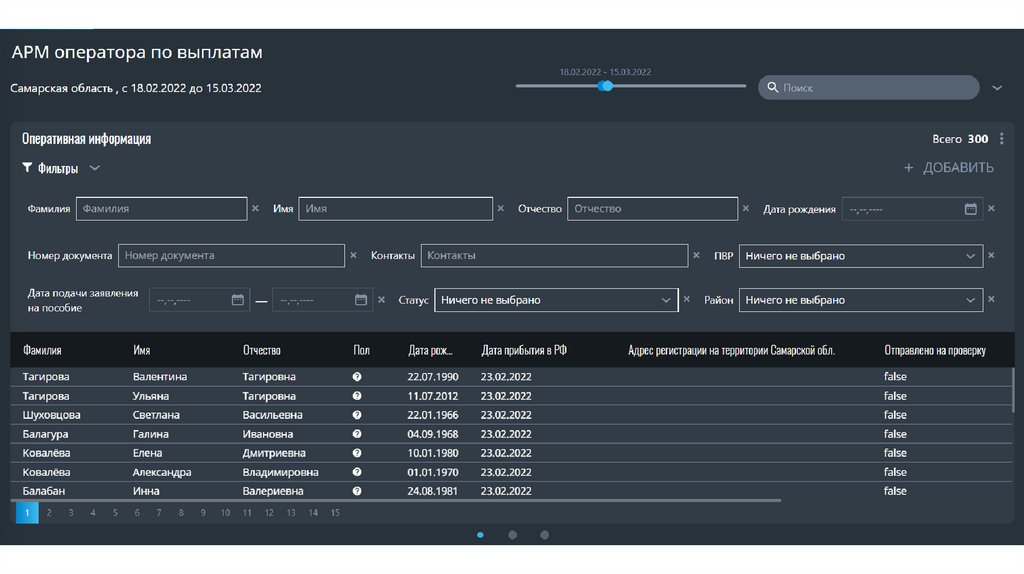Click the search magnifier icon
Viewport: 1024px width, 574px height.
pyautogui.click(x=773, y=88)
